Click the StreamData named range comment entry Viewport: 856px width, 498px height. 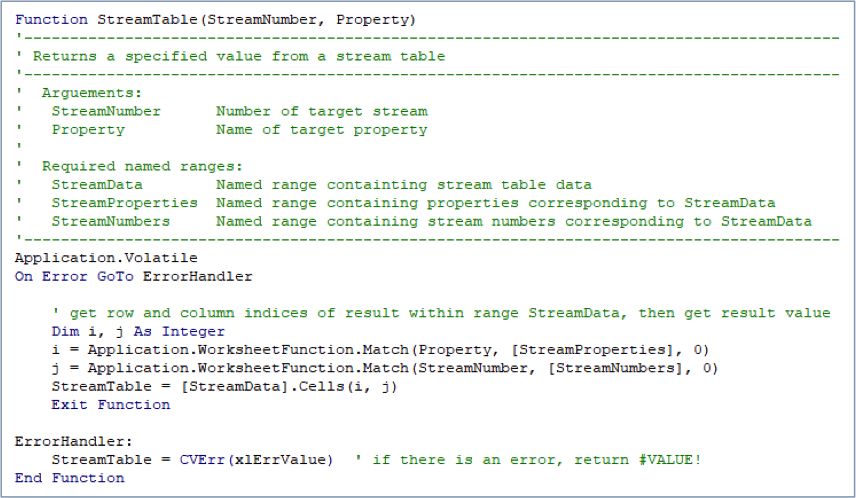coord(97,184)
